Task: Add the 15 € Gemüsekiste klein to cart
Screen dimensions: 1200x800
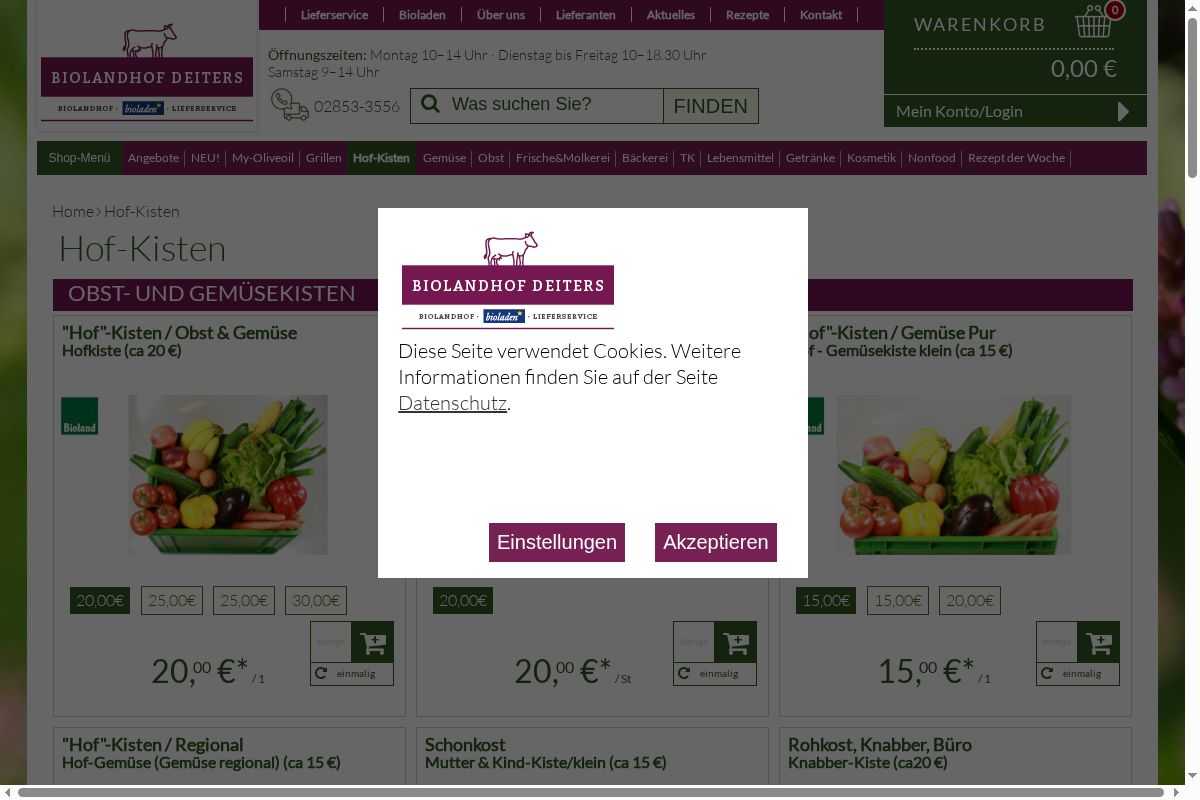Action: 1098,642
